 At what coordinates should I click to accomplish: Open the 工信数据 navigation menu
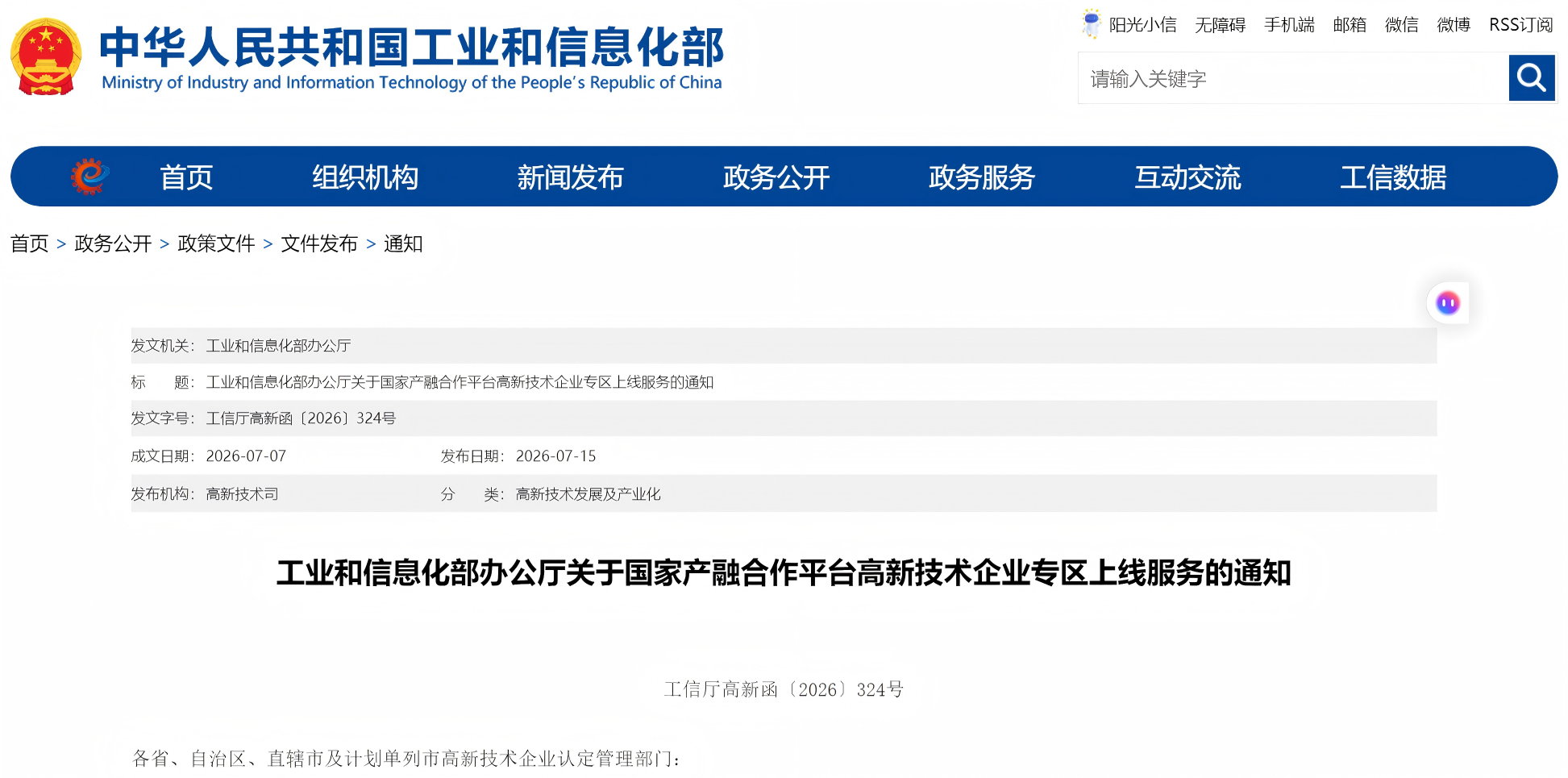pos(1393,177)
